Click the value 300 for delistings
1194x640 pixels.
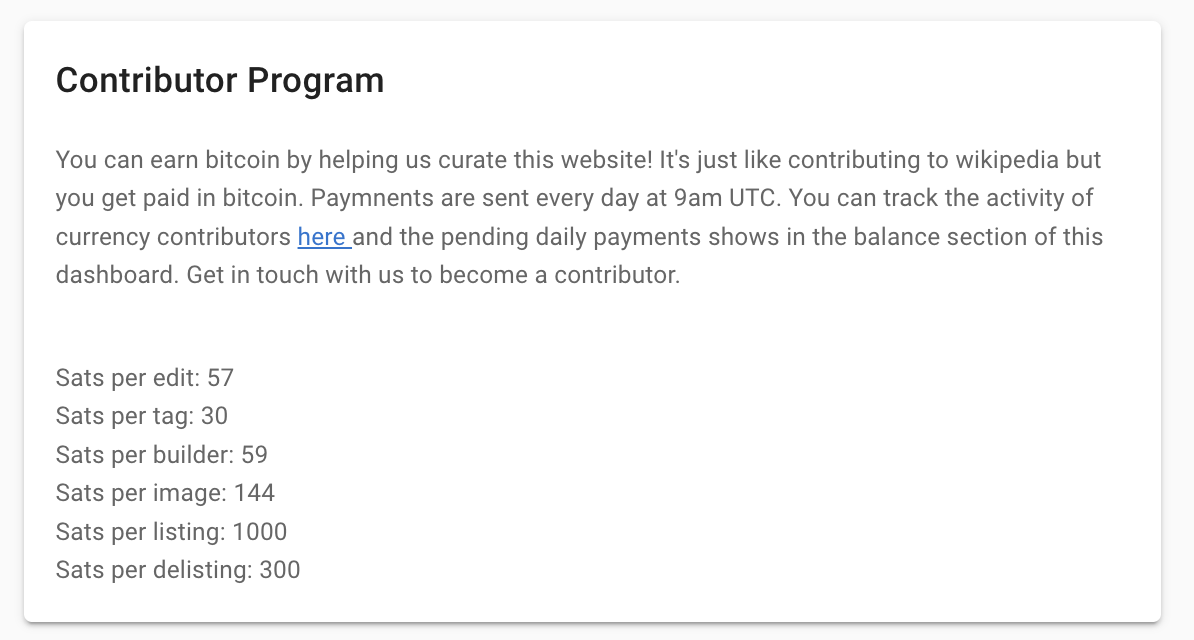point(280,570)
